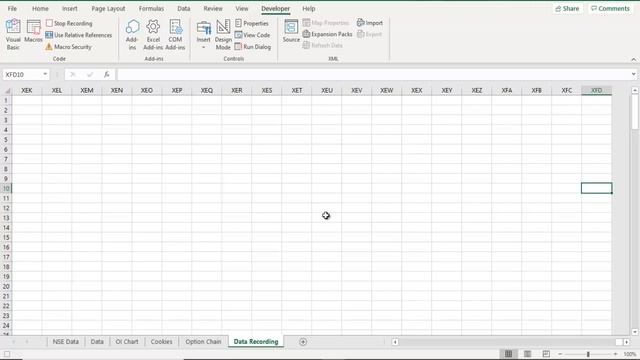Zoom out with minus button
640x360 pixels.
[x=560, y=354]
